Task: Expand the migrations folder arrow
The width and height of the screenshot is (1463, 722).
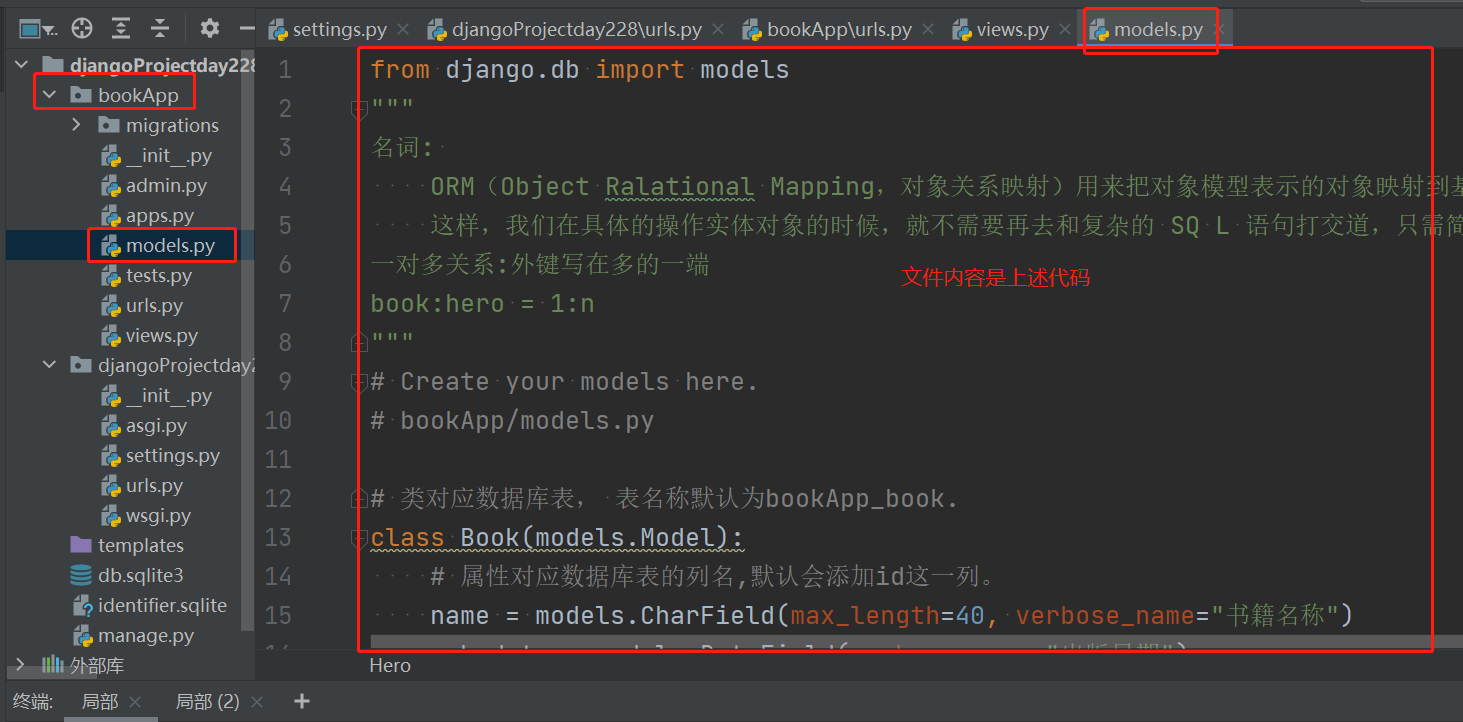Action: pos(77,126)
